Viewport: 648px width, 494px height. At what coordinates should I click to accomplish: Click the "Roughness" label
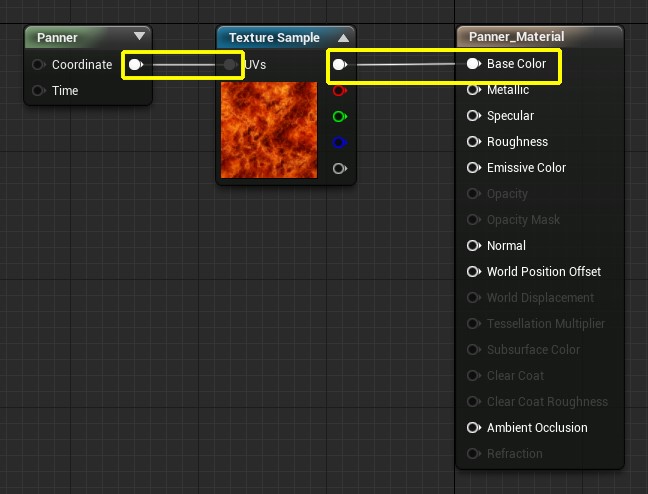click(517, 142)
